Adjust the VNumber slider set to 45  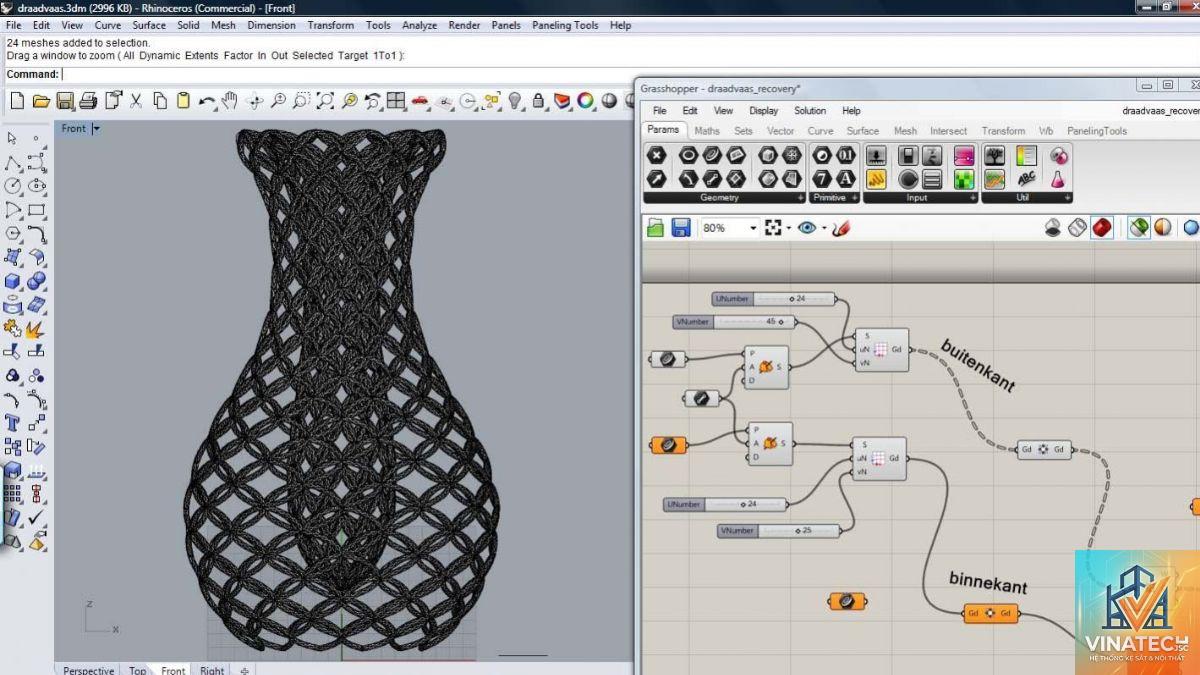coord(735,322)
